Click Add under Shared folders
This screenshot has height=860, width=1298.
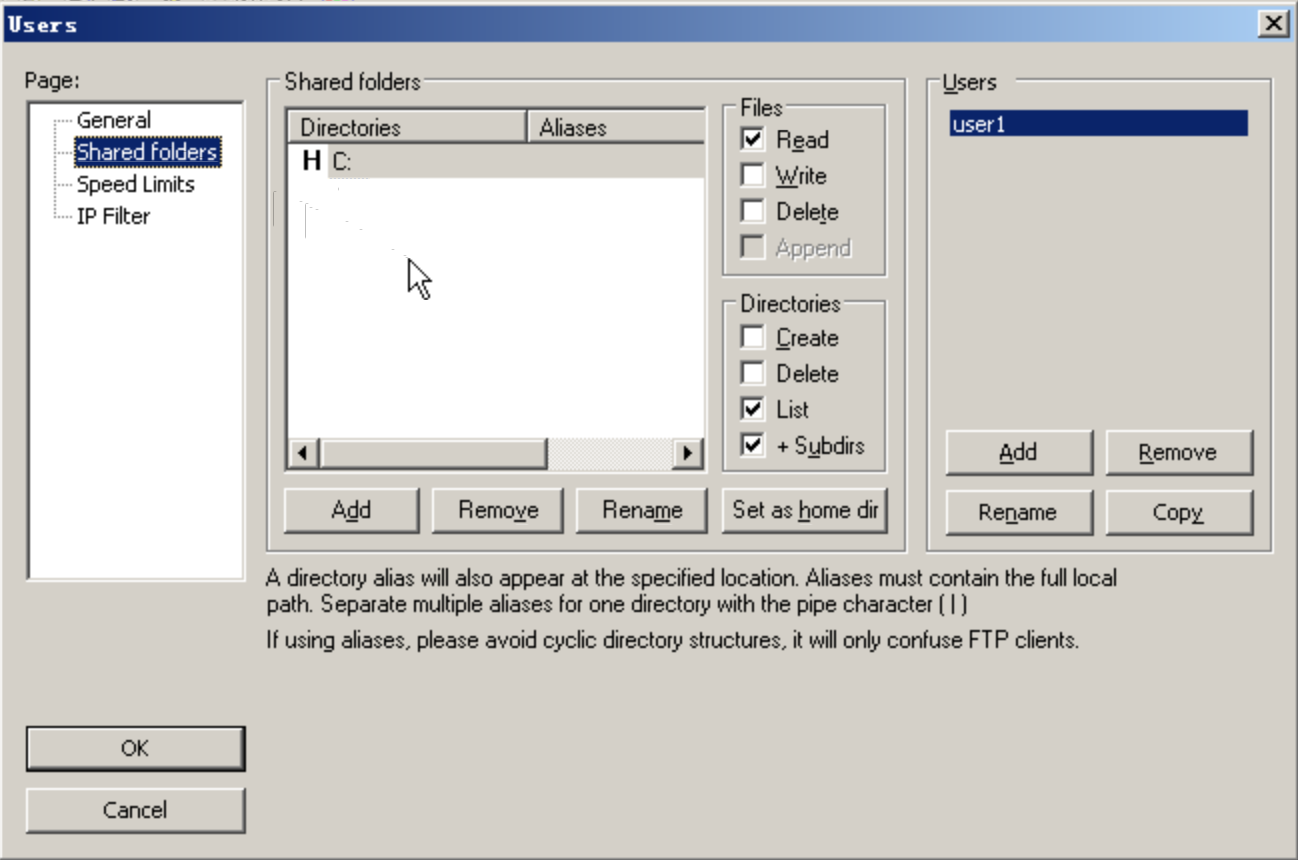pos(351,510)
